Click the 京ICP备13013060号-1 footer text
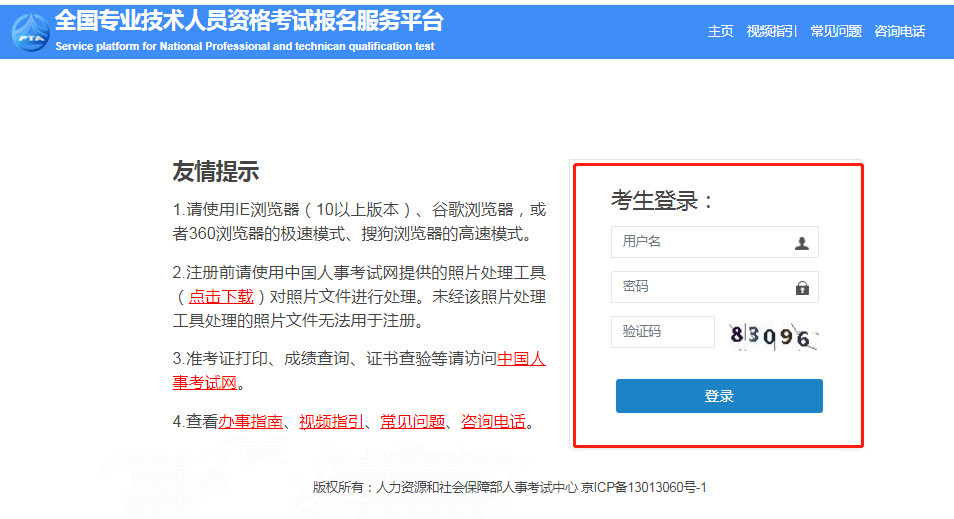This screenshot has width=954, height=519. coord(644,488)
